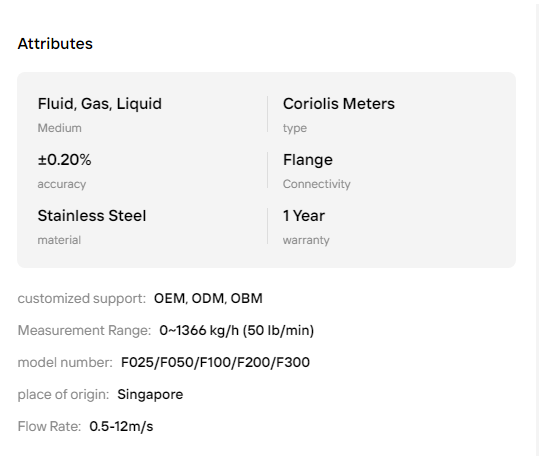Click the 'customized support:' label

(82, 298)
